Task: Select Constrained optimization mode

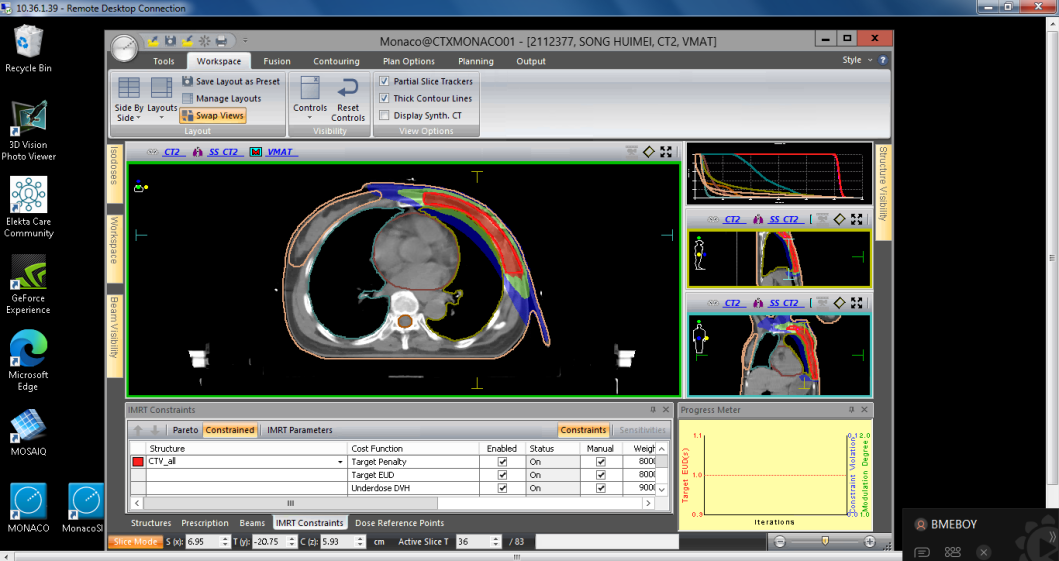Action: click(x=230, y=430)
